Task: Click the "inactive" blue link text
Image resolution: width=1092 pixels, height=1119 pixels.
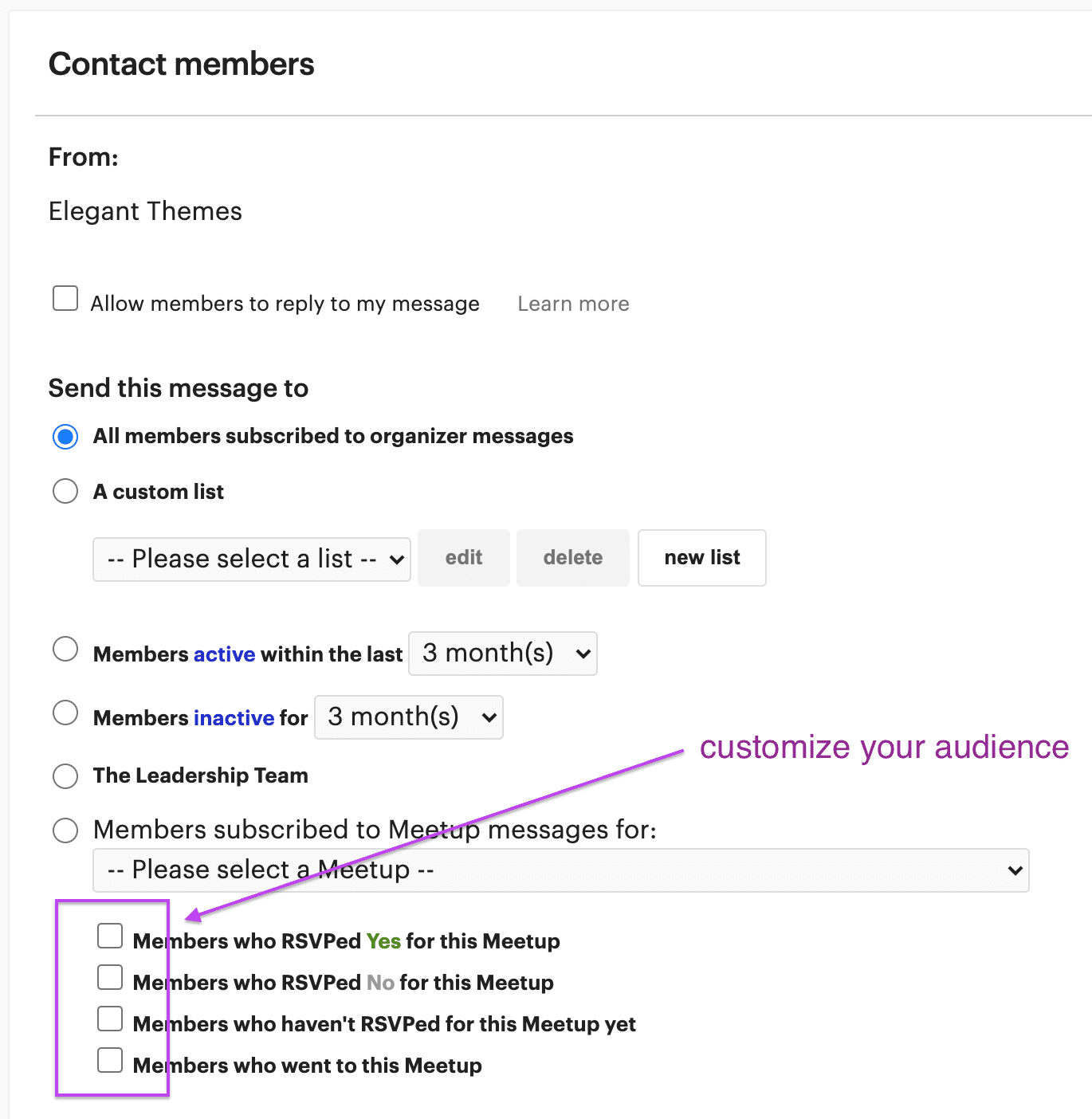Action: pyautogui.click(x=234, y=717)
